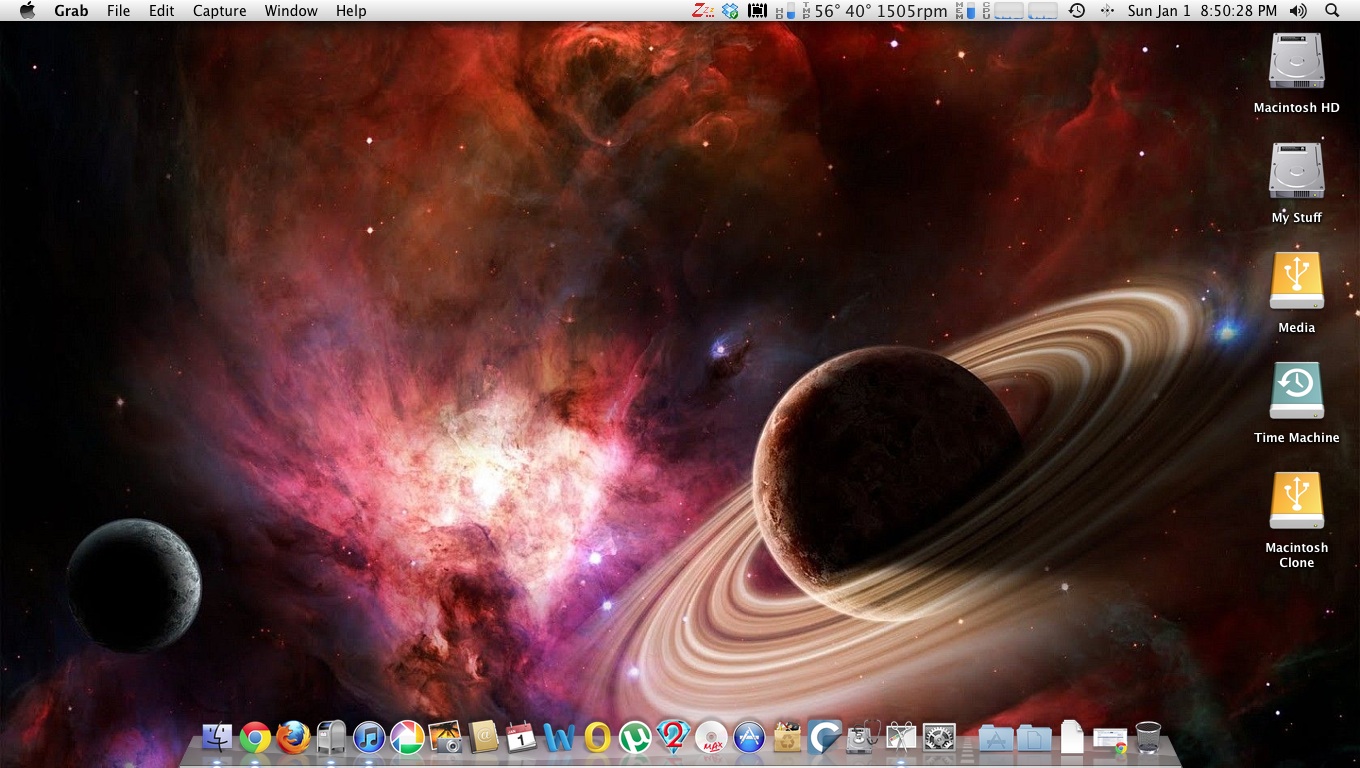This screenshot has width=1360, height=768.
Task: Open the Trash in the dock
Action: (1148, 738)
